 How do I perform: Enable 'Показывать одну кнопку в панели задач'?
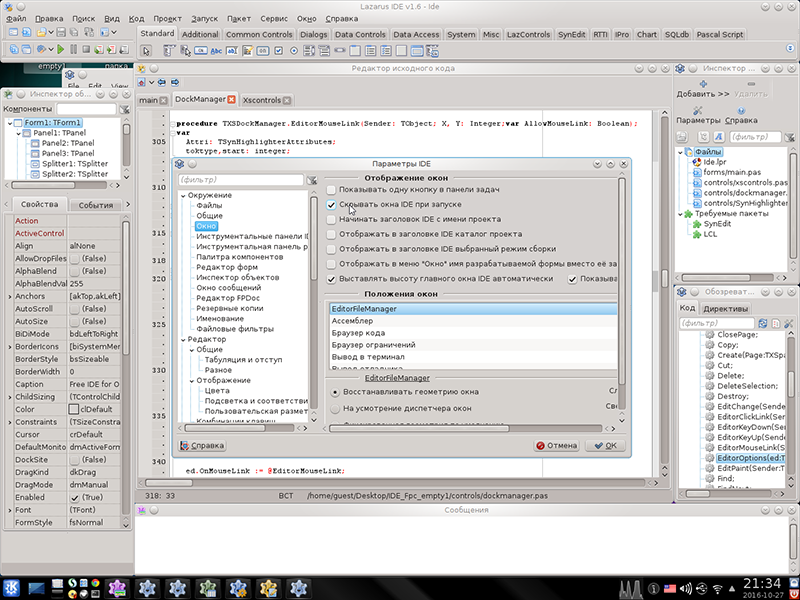point(331,190)
